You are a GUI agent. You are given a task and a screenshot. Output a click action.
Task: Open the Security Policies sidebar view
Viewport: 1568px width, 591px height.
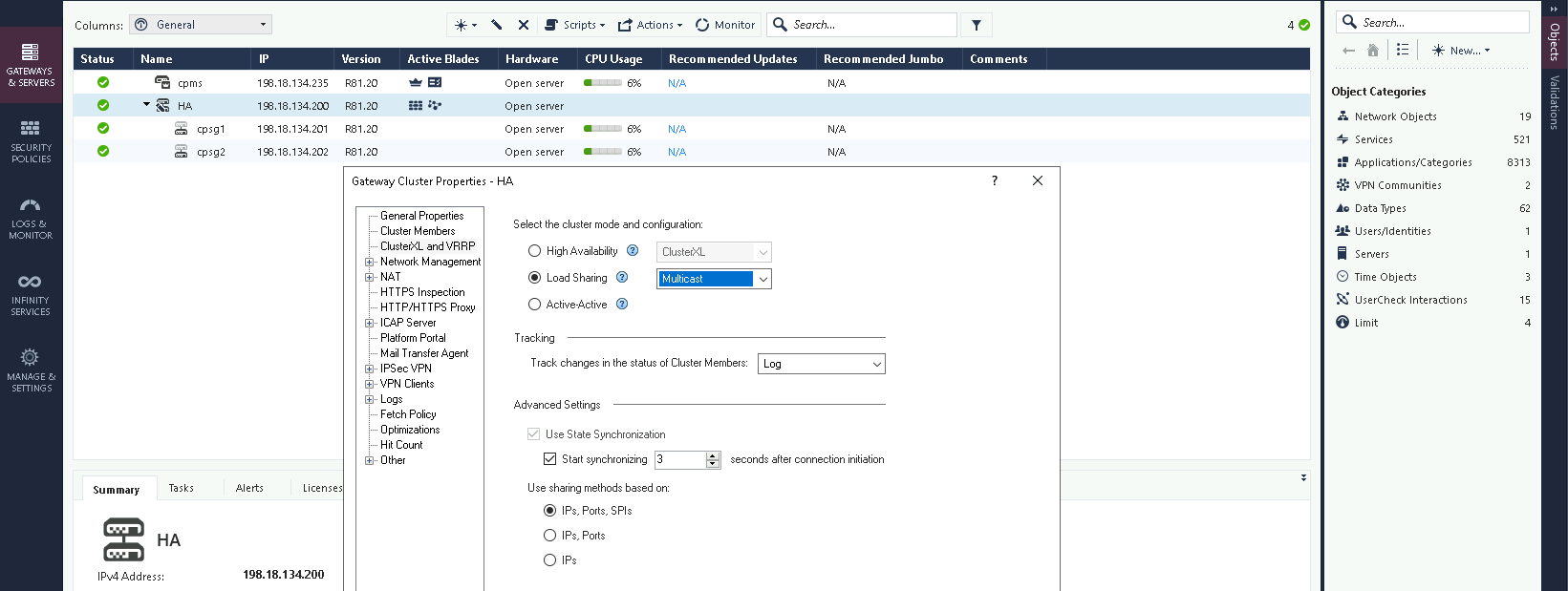[x=31, y=140]
